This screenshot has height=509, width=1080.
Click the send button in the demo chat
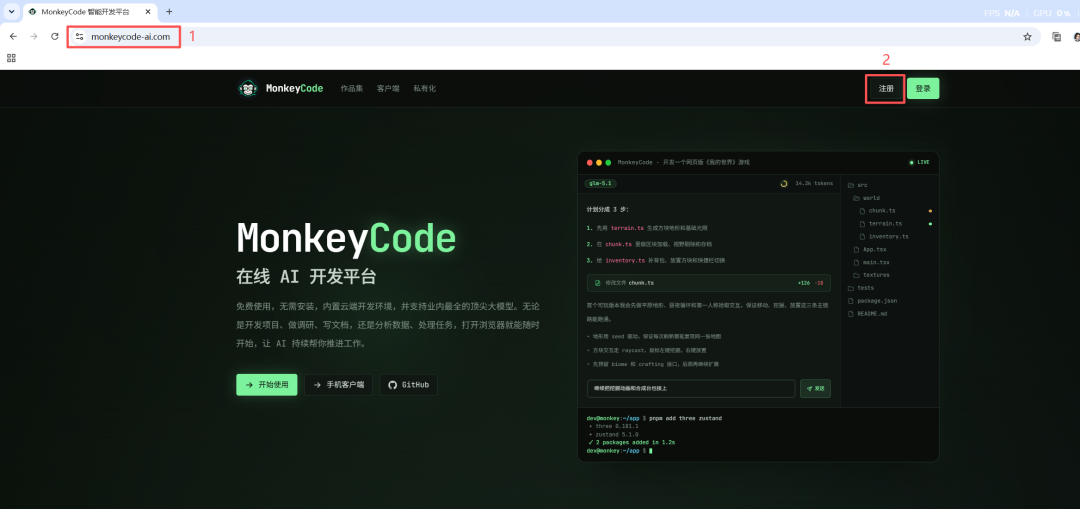pyautogui.click(x=815, y=388)
